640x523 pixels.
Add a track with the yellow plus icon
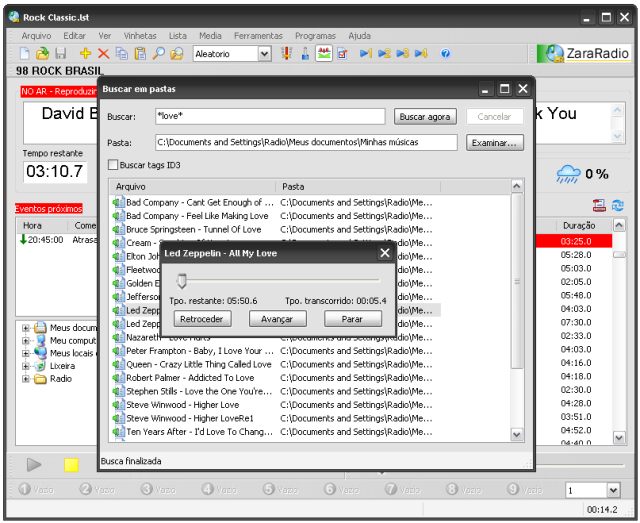(85, 53)
